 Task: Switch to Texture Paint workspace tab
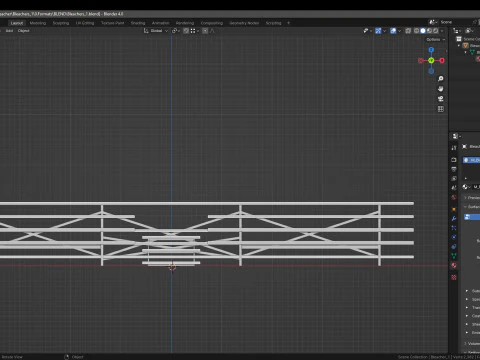click(112, 23)
